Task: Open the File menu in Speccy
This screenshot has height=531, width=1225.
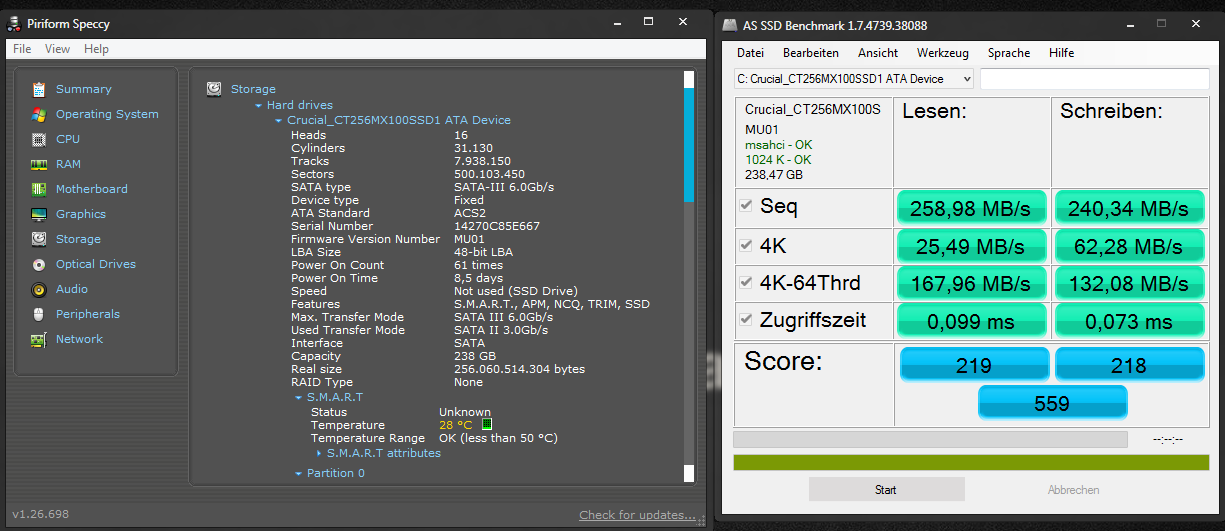Action: tap(22, 49)
